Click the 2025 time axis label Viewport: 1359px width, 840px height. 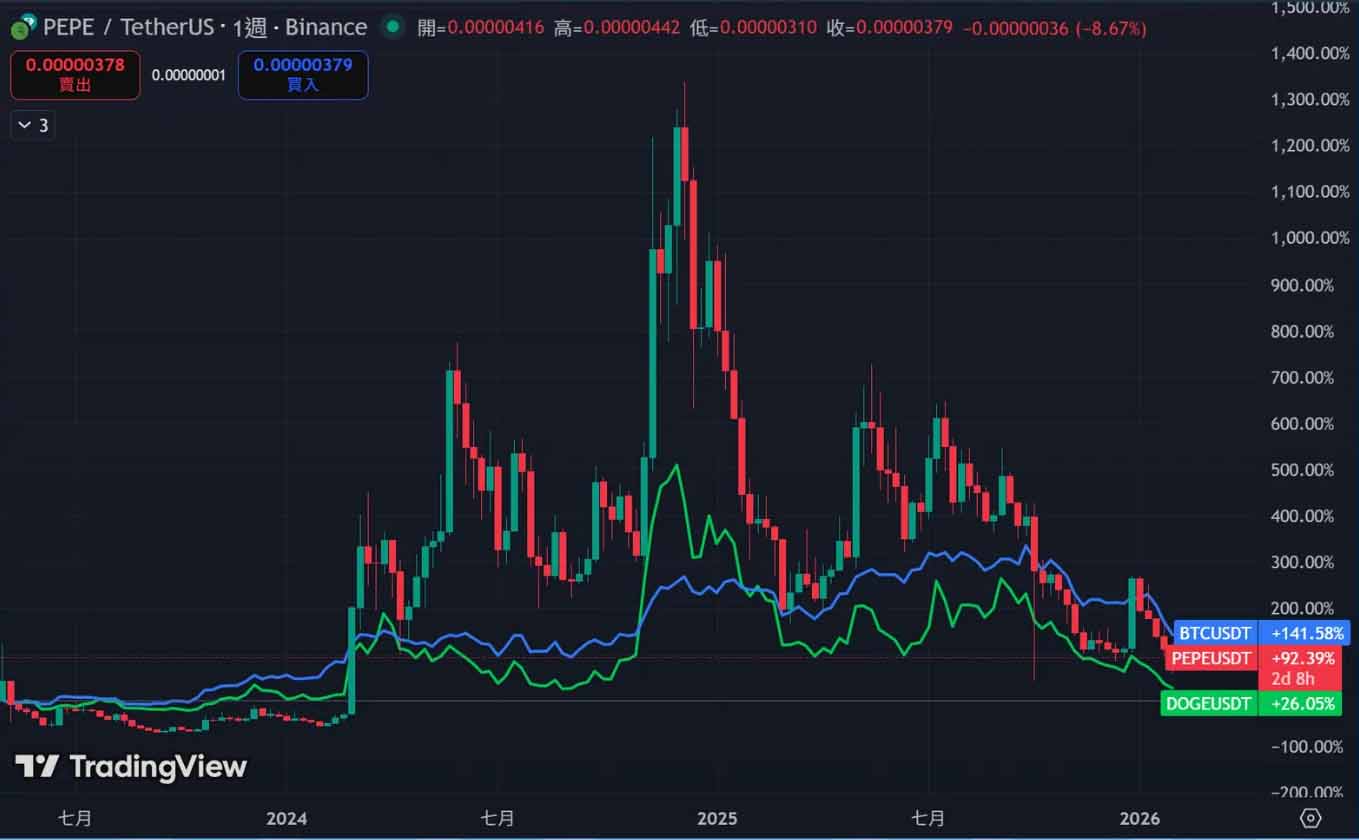point(718,818)
